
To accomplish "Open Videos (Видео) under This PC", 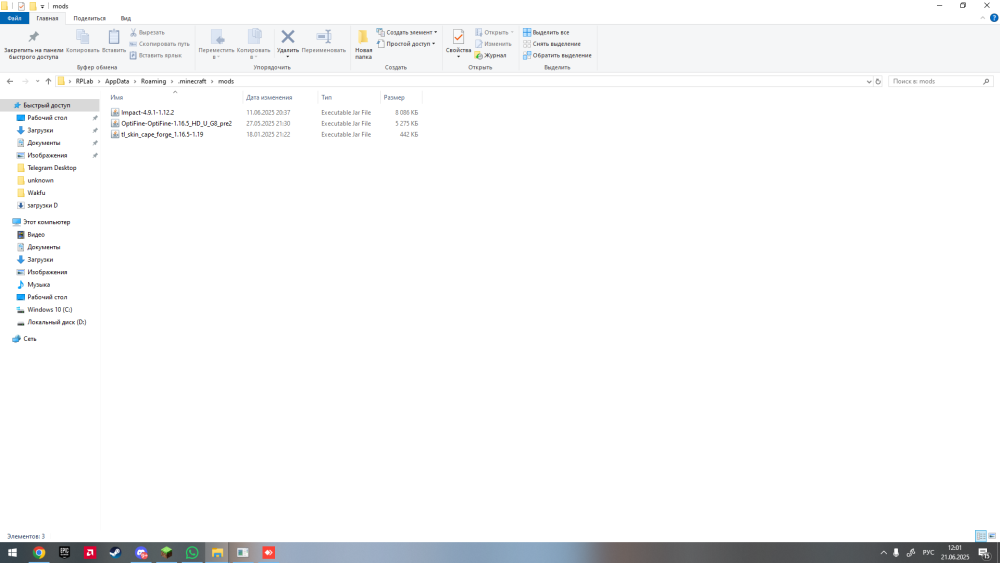I will pos(36,235).
